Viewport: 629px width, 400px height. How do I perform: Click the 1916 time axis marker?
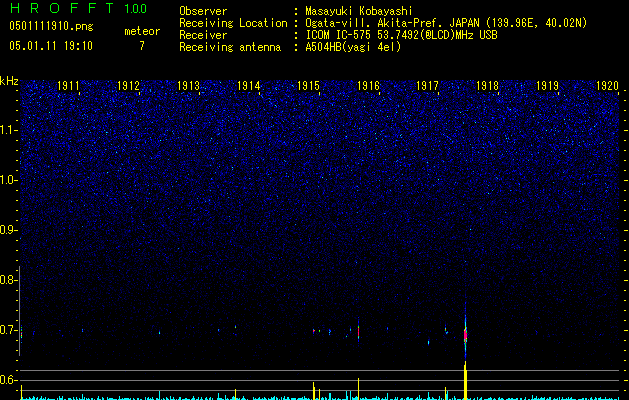(x=368, y=86)
